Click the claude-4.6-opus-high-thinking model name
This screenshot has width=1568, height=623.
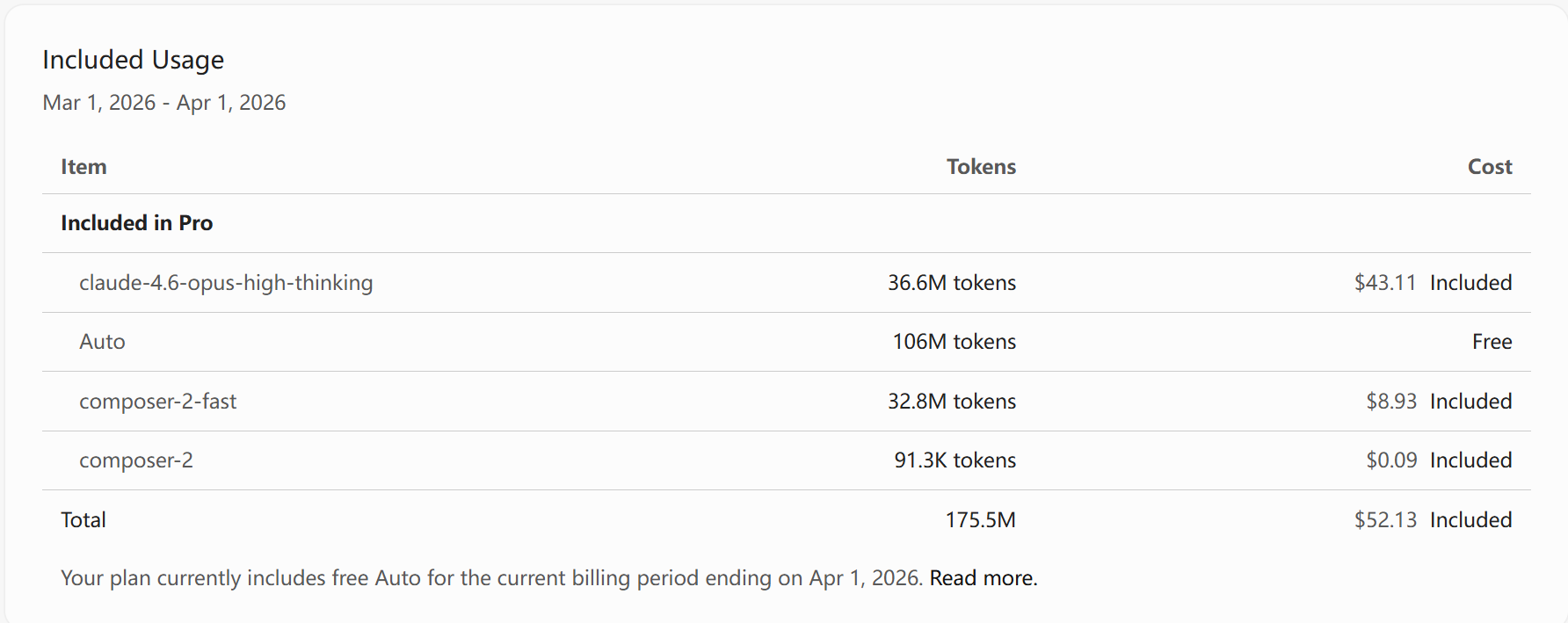(226, 283)
